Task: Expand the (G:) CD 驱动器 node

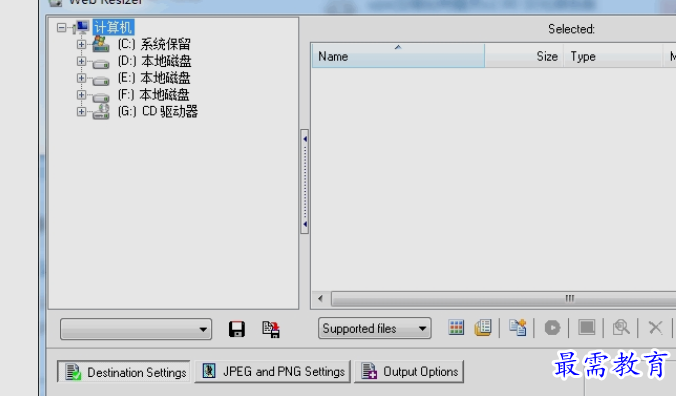Action: [x=81, y=112]
